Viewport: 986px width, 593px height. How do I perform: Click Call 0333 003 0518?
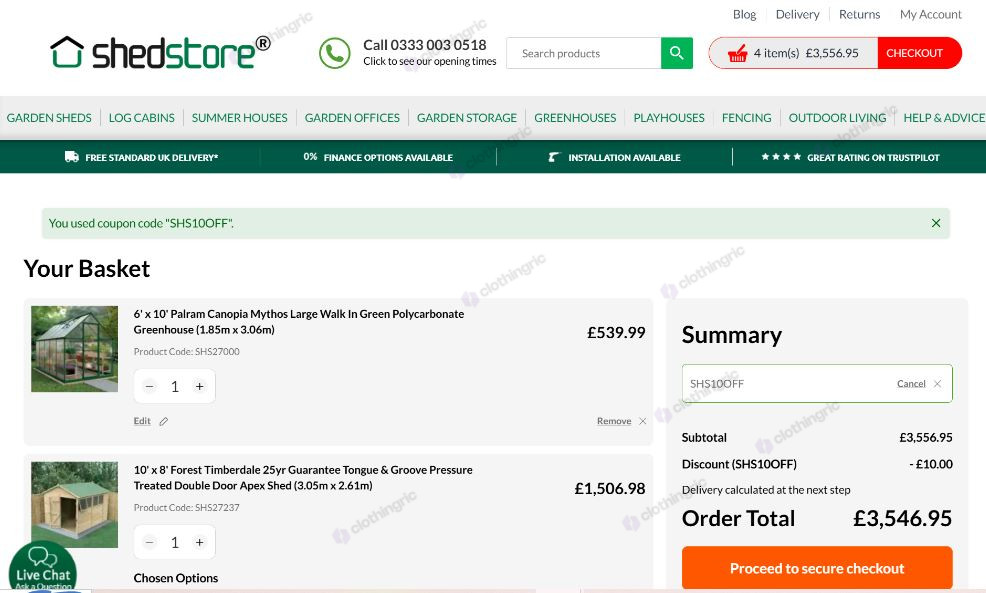coord(425,45)
